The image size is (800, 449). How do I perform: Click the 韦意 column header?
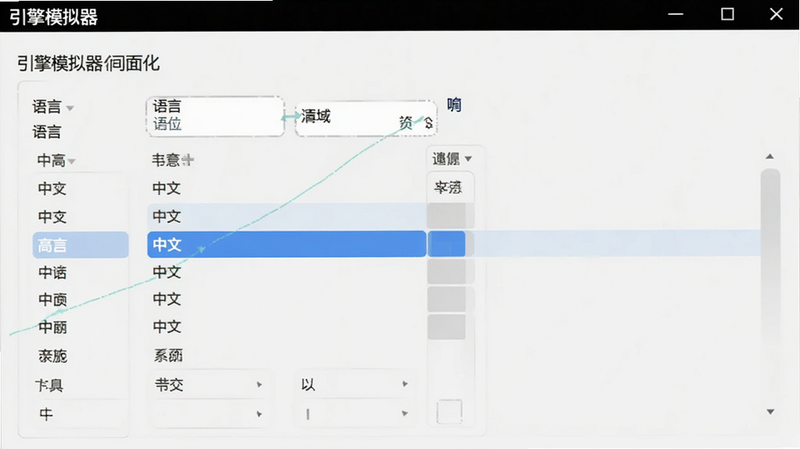(x=165, y=160)
